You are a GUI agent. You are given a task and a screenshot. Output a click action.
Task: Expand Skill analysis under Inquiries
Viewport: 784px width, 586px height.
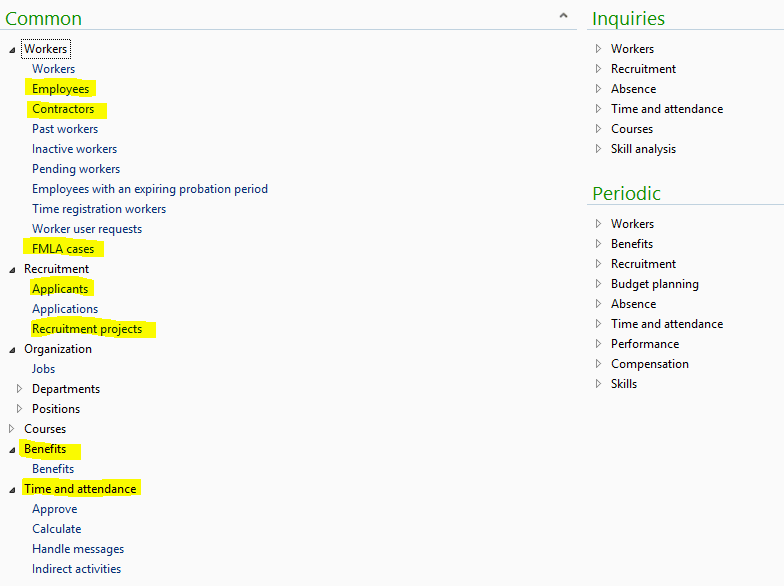(x=598, y=149)
